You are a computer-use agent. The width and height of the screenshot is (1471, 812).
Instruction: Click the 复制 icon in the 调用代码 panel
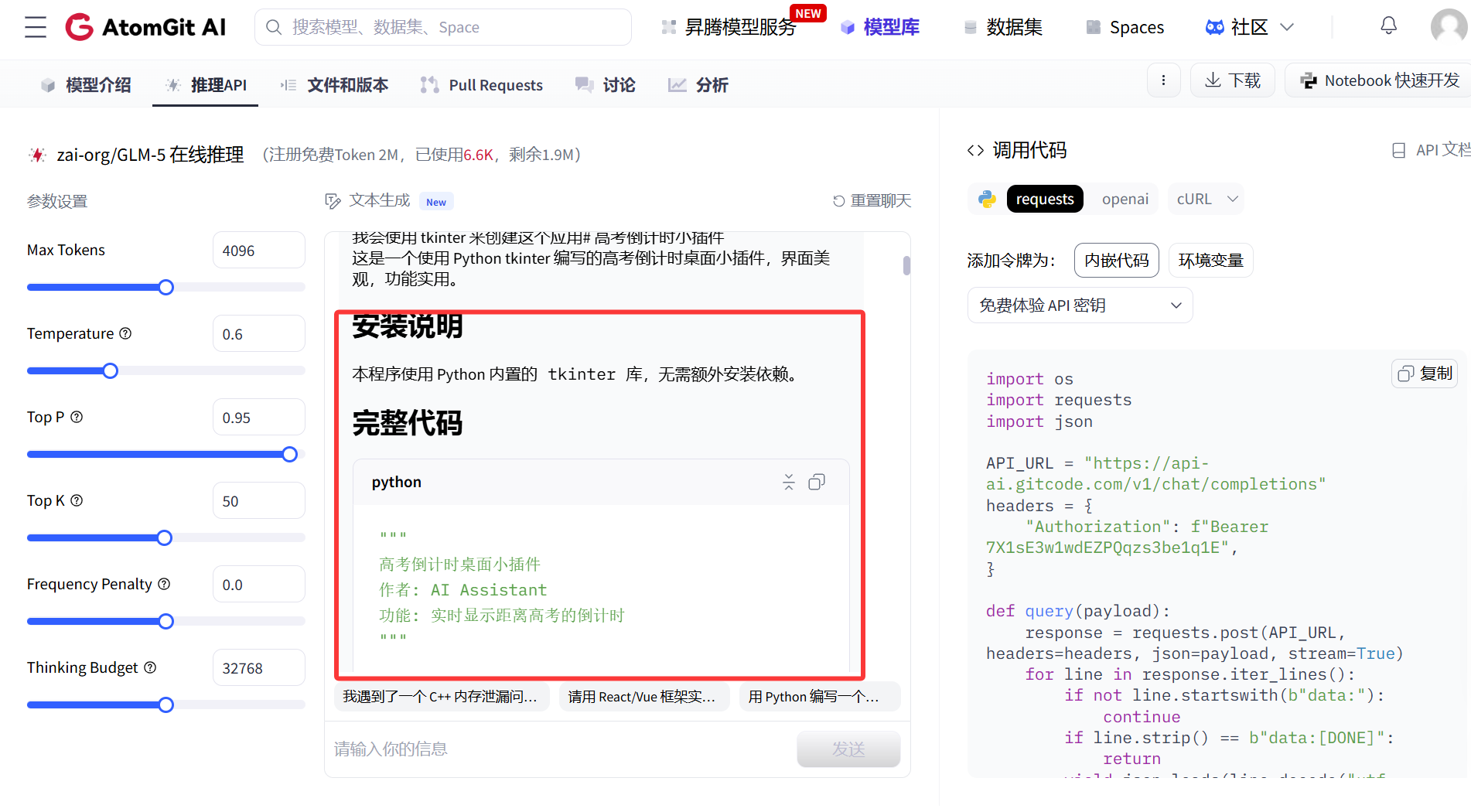click(1424, 373)
